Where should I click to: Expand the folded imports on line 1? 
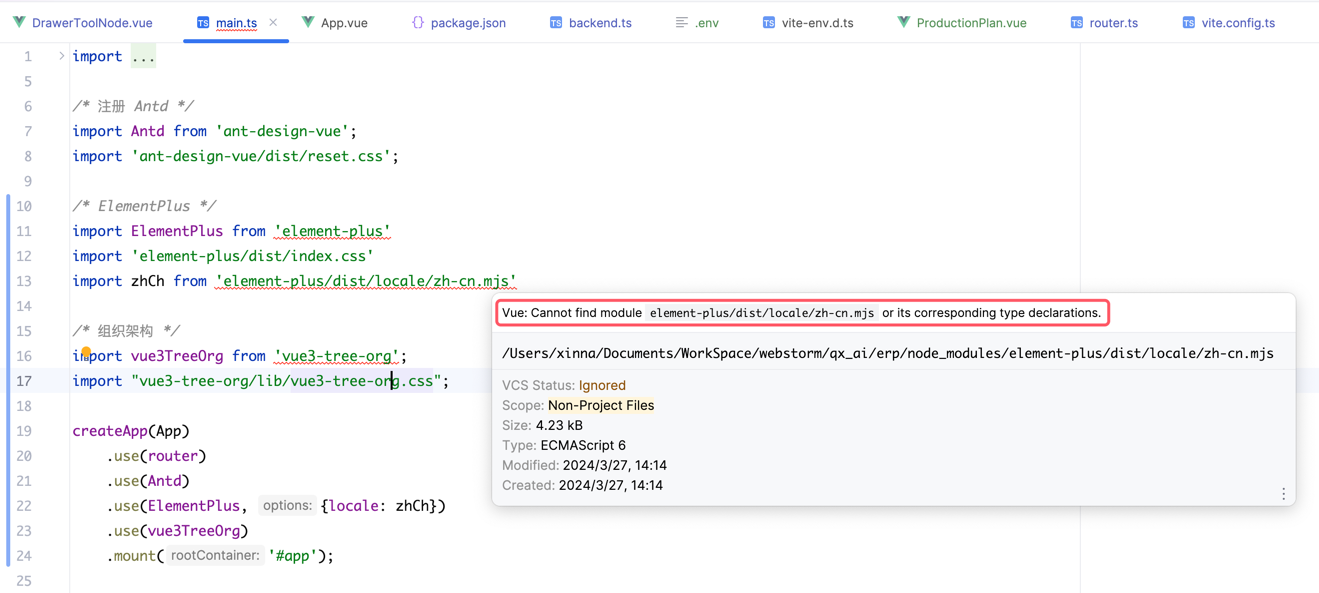(x=61, y=56)
